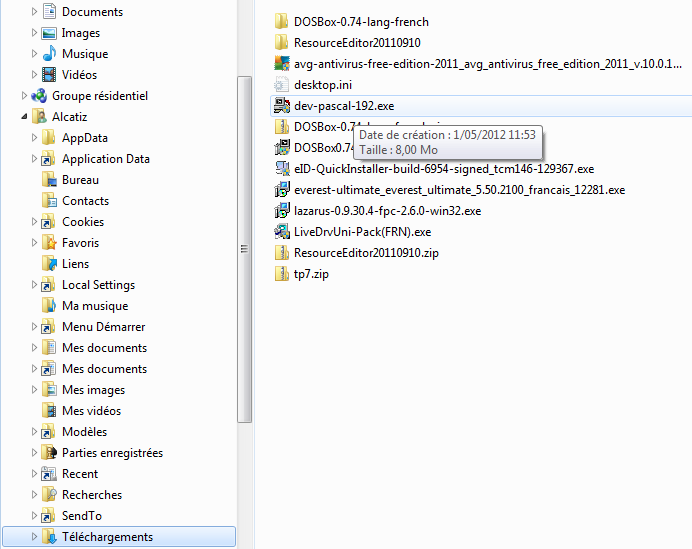Viewport: 692px width, 549px height.
Task: Select the DOSBox-0.74-lang-french folder
Action: [x=362, y=22]
